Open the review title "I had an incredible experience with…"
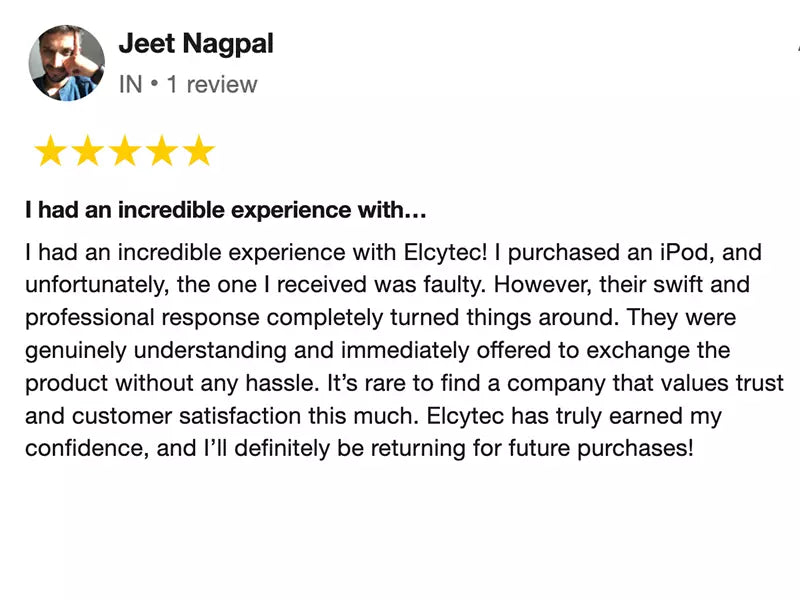 point(226,211)
